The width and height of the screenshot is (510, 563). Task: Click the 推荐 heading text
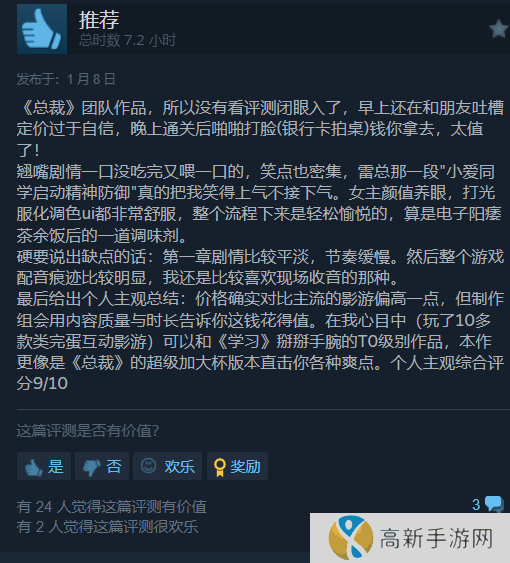click(x=99, y=20)
